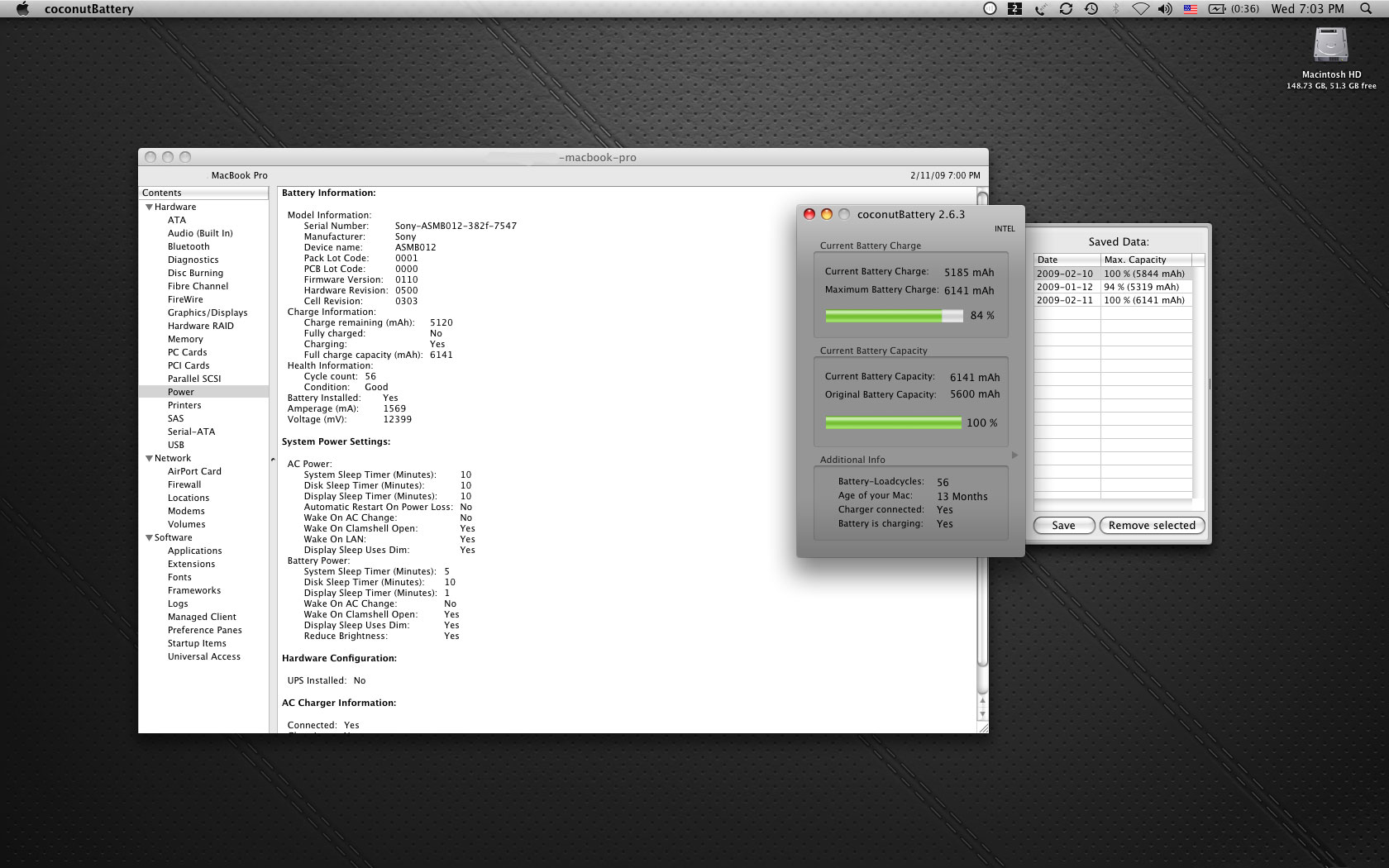
Task: Select ATA in the Hardware list
Action: 177,220
